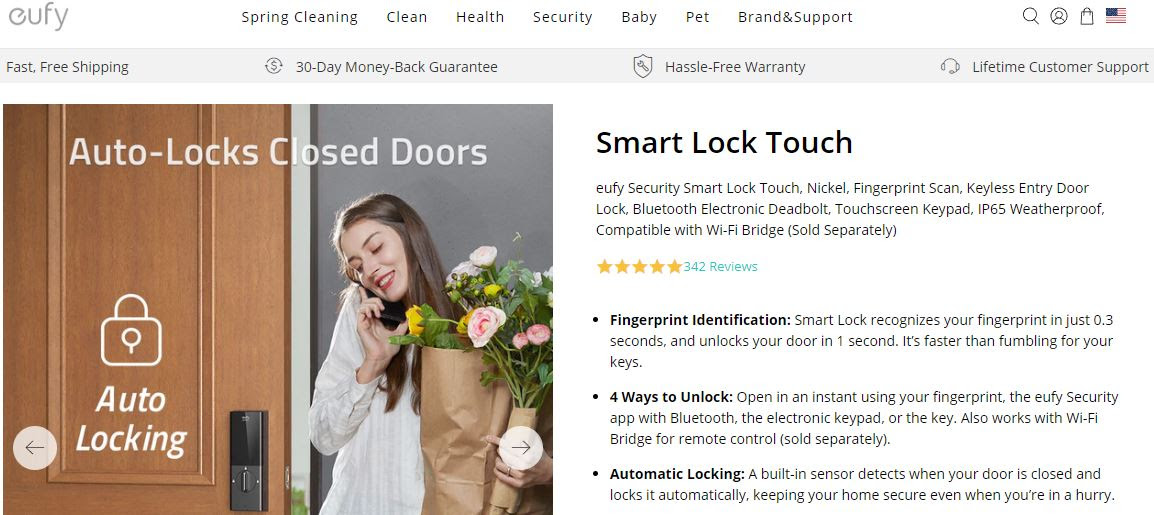Open the Clean menu
Image resolution: width=1154 pixels, height=515 pixels.
(x=407, y=17)
